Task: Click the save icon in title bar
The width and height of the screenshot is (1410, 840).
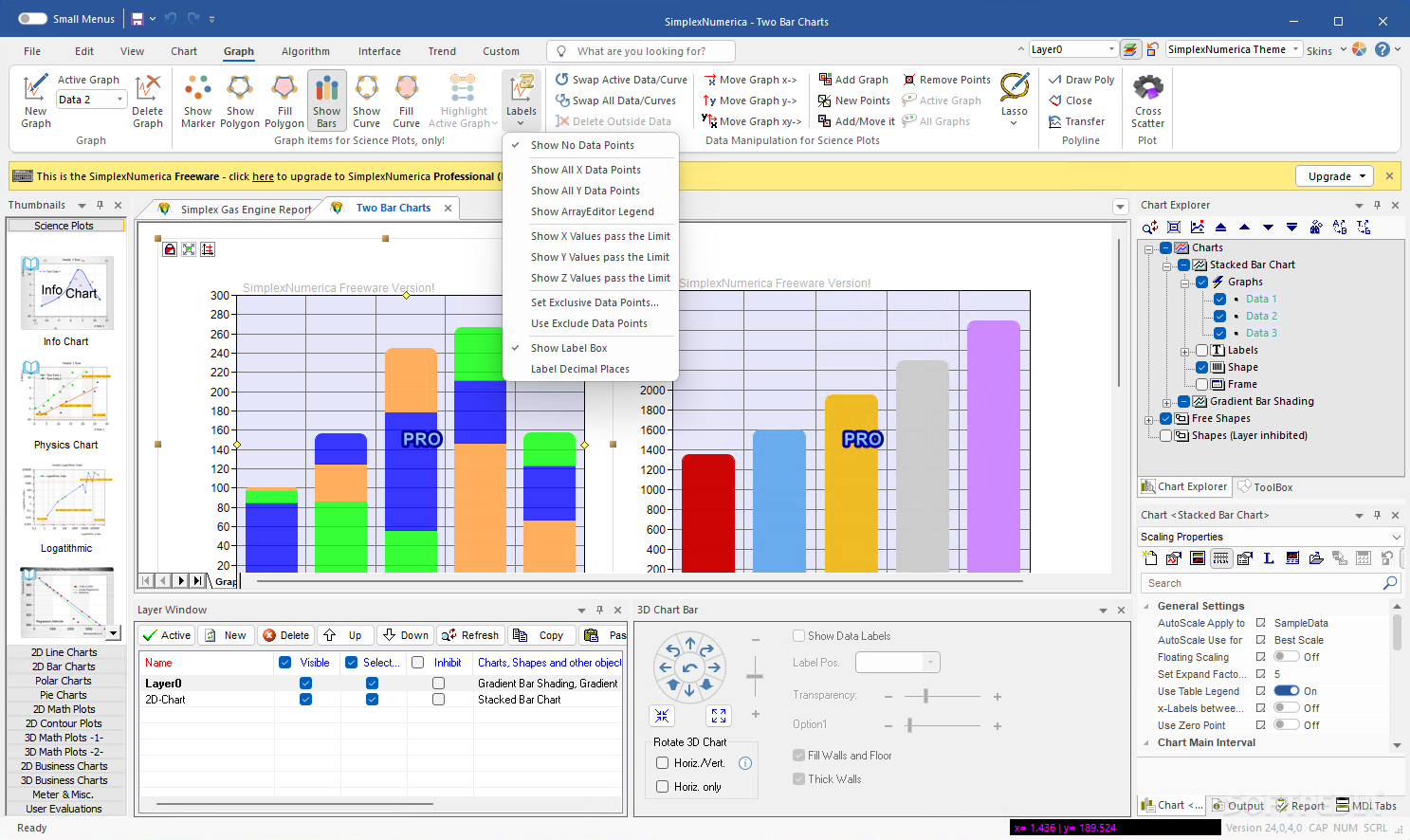Action: (x=137, y=19)
